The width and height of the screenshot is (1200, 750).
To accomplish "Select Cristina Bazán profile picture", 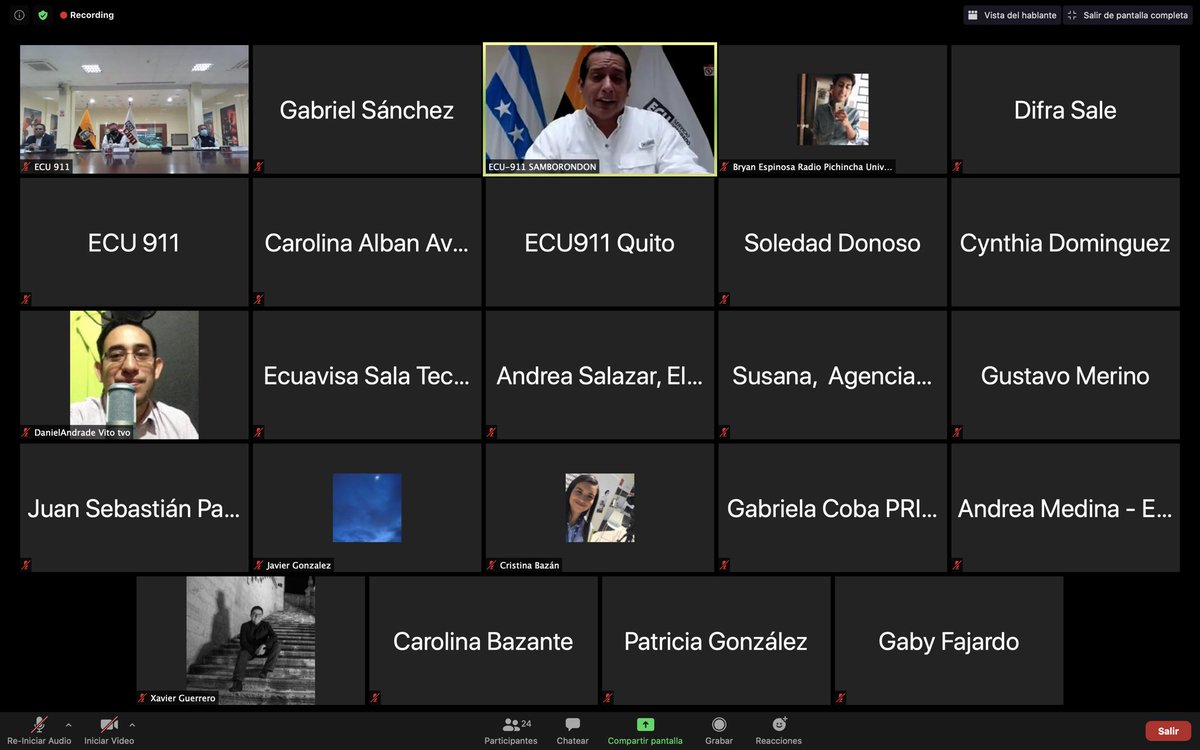I will (x=600, y=508).
